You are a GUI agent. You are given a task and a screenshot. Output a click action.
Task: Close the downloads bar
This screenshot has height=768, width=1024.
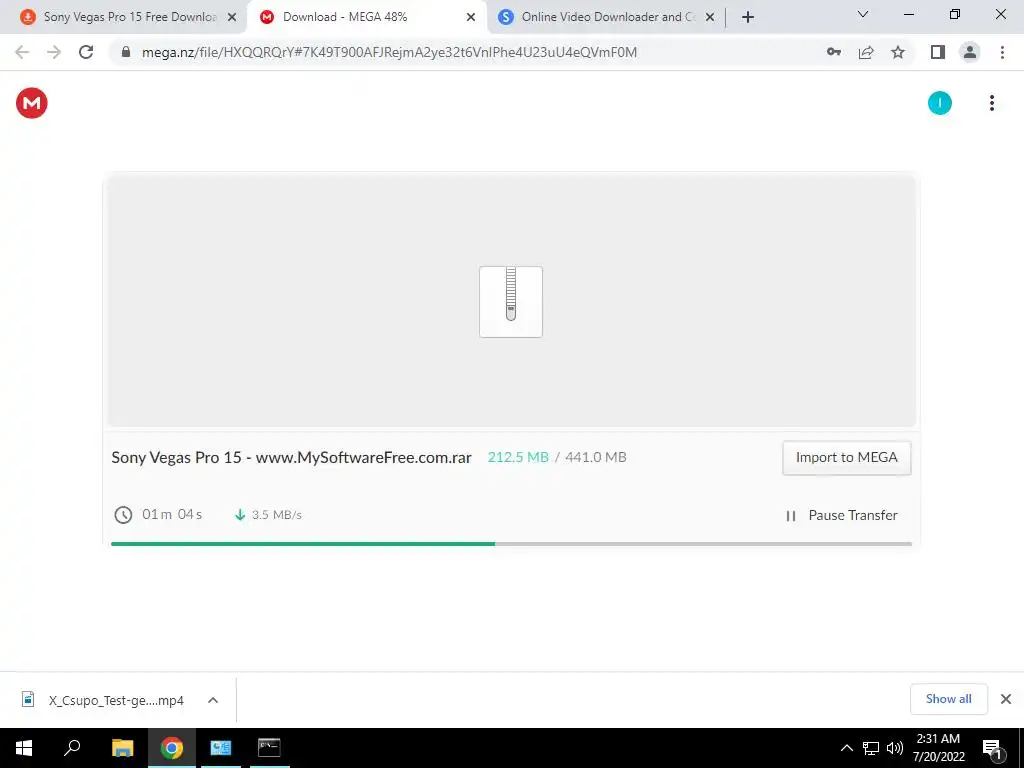click(x=1006, y=699)
